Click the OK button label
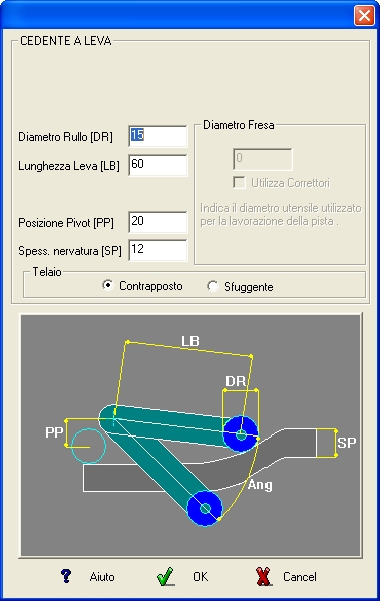Viewport: 380px width, 601px height. tap(201, 576)
